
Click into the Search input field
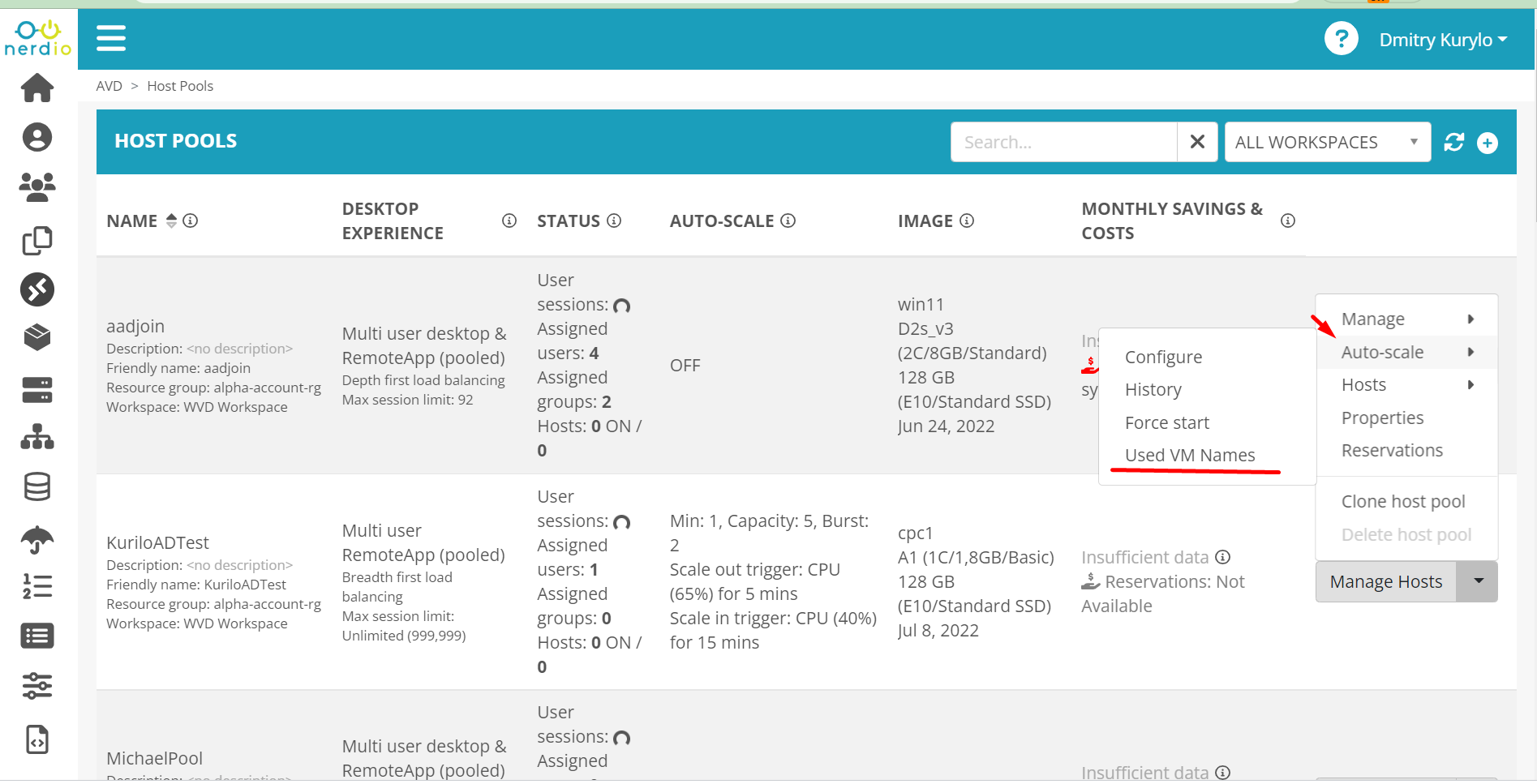(x=1063, y=143)
